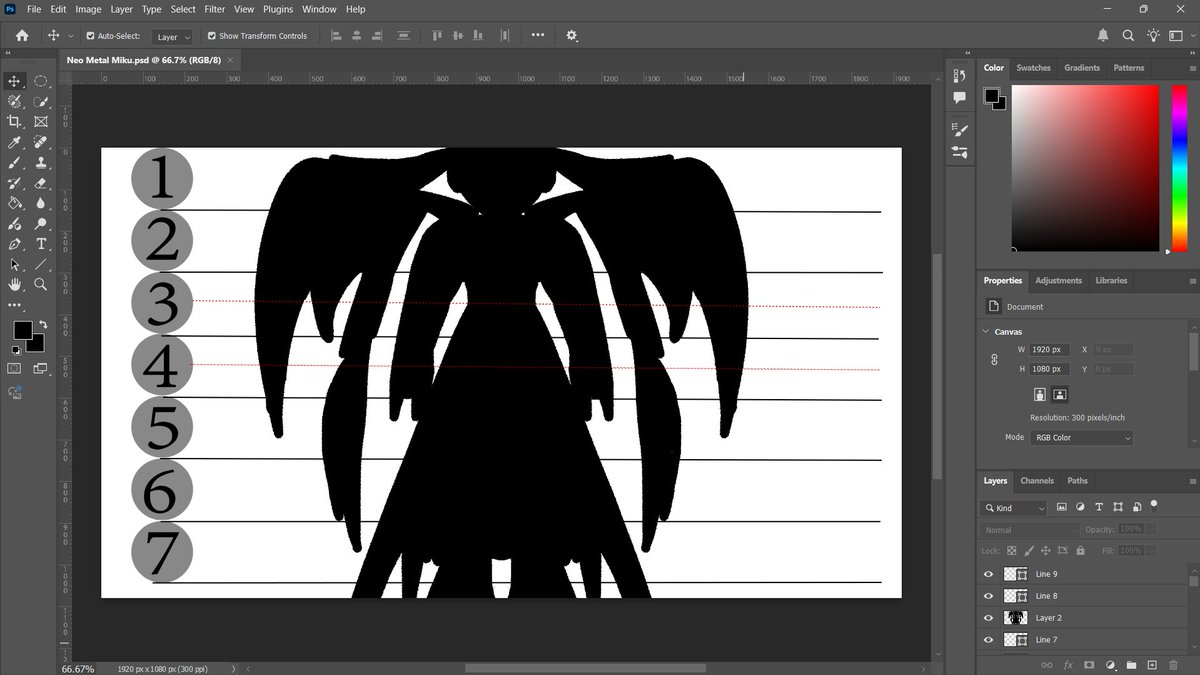Uncheck Show Transform Controls
This screenshot has width=1200, height=675.
click(x=211, y=36)
